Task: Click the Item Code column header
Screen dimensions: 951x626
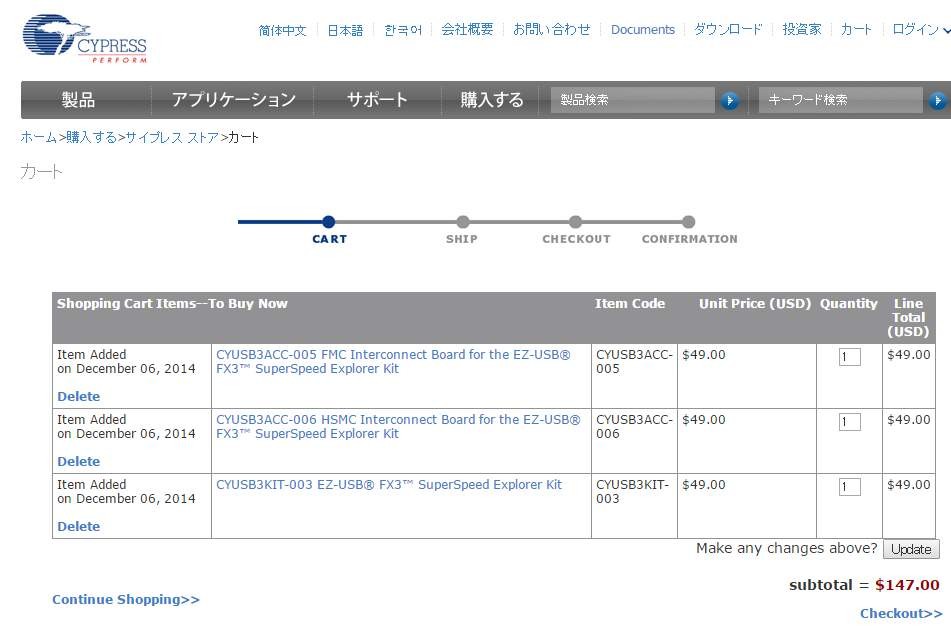Action: 630,303
